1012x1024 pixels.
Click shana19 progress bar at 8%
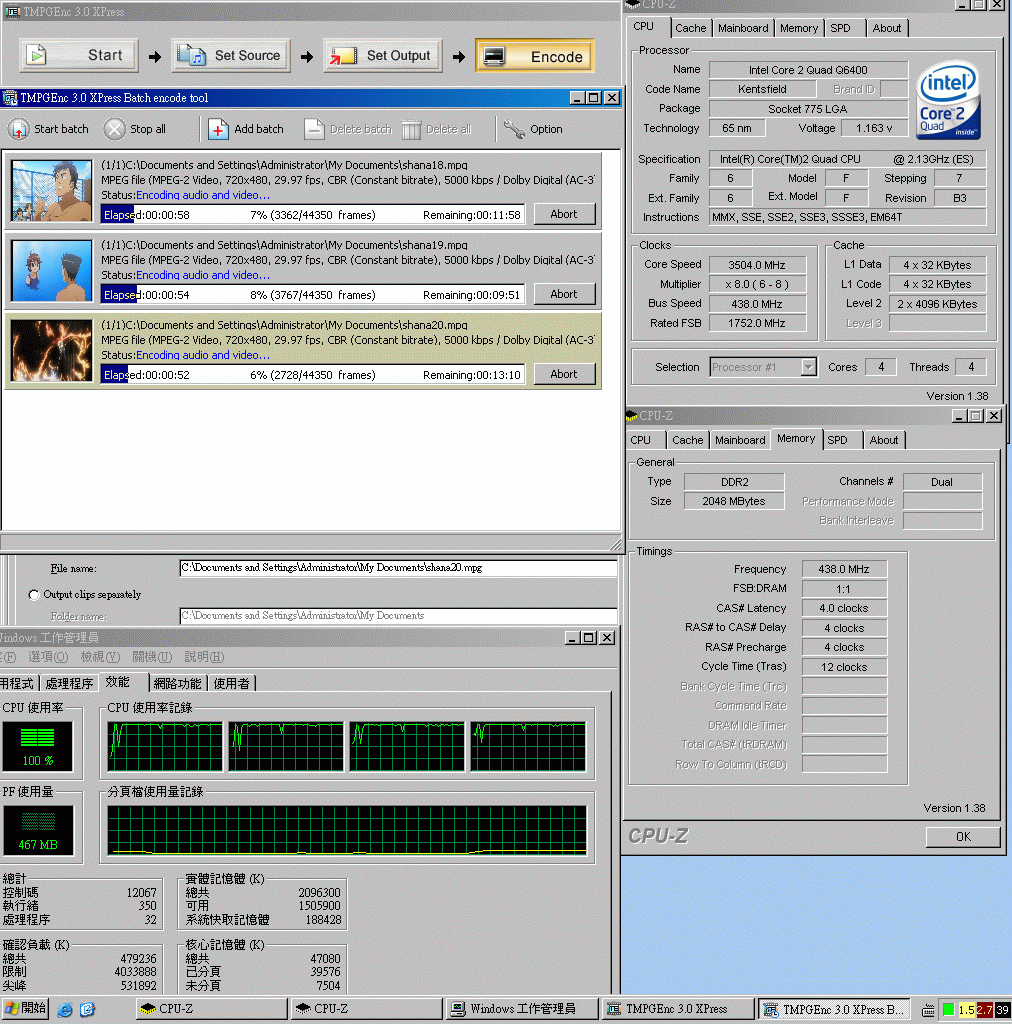coord(313,295)
